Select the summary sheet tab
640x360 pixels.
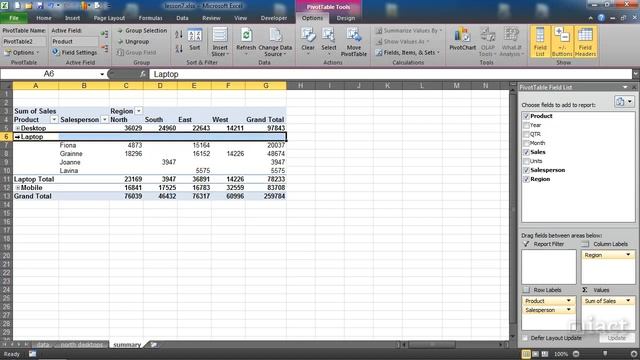pyautogui.click(x=127, y=345)
